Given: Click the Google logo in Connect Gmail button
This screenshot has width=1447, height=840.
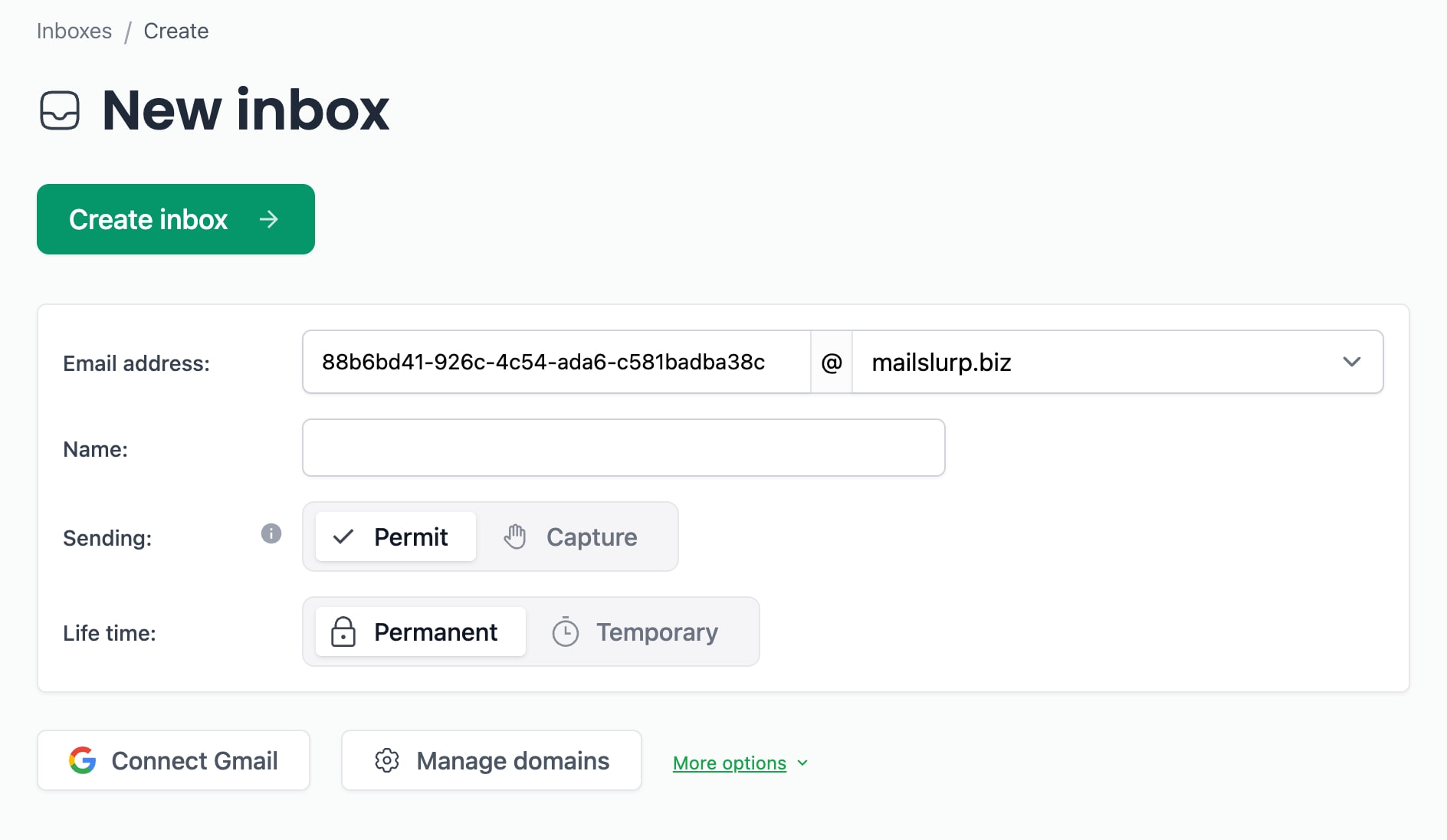Looking at the screenshot, I should [84, 760].
